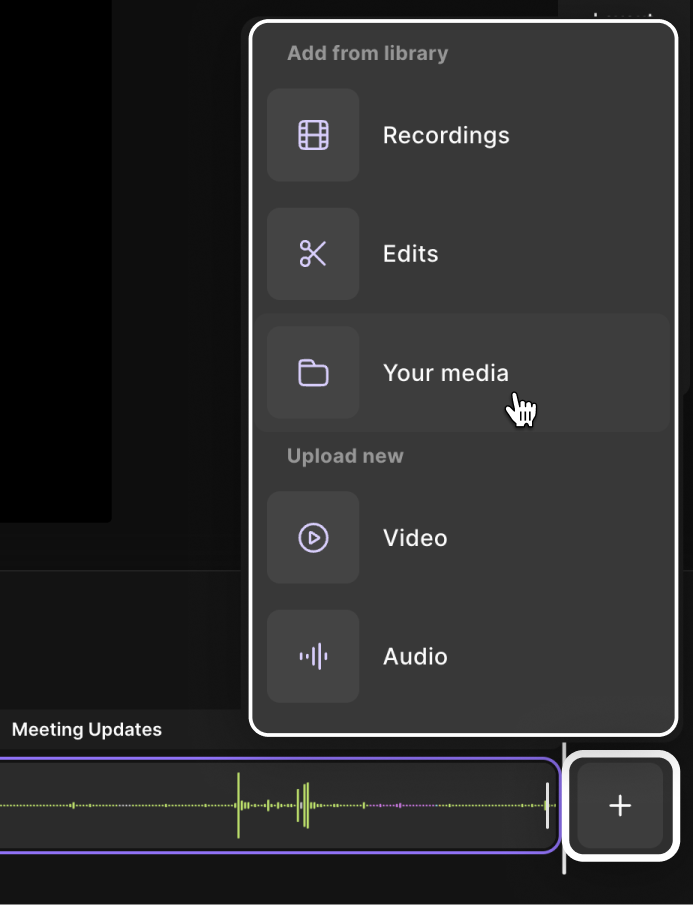
Task: Choose the Edits text entry
Action: click(x=411, y=254)
